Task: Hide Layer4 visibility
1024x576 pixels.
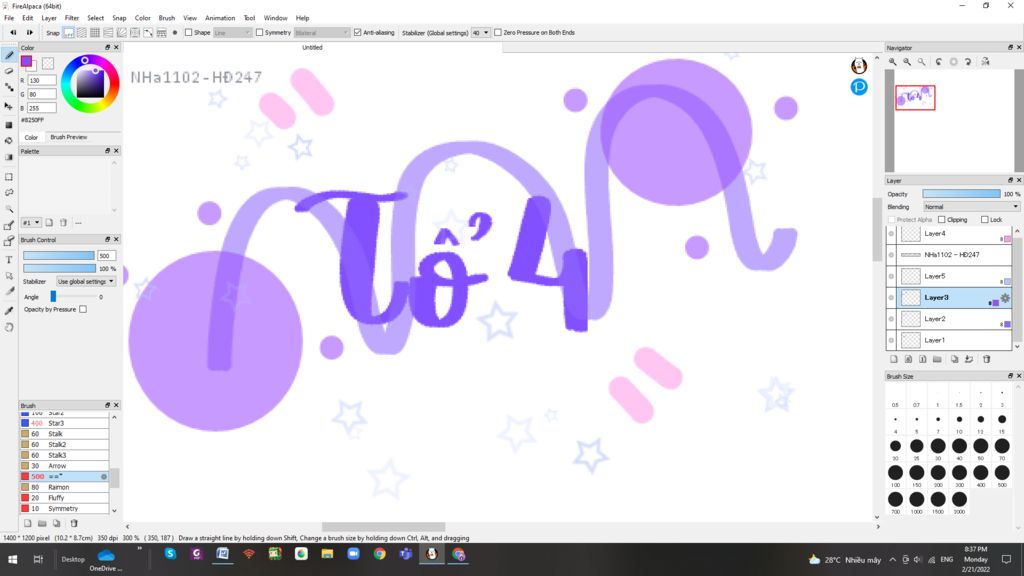Action: click(x=891, y=234)
